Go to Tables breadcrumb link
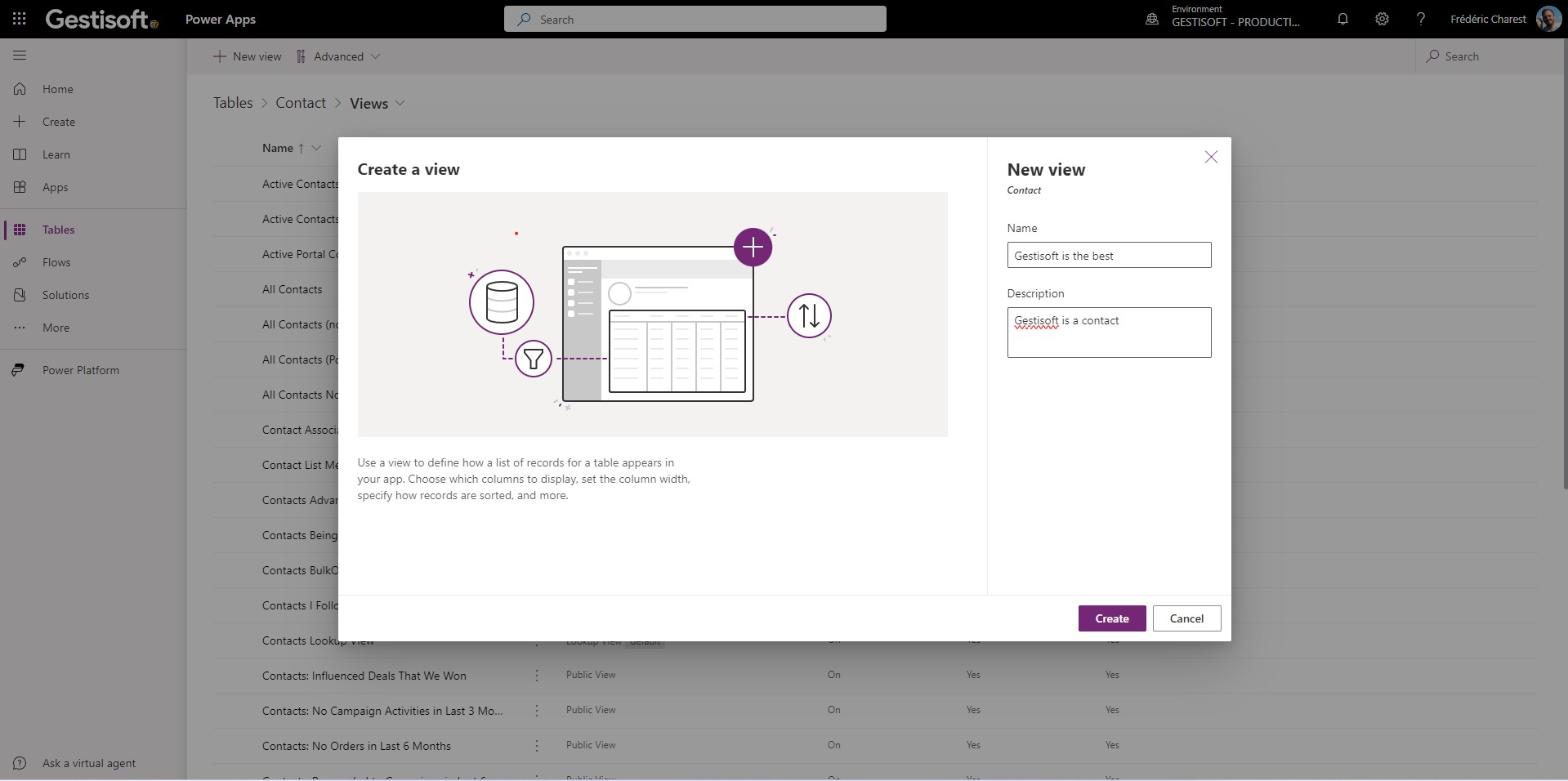The height and width of the screenshot is (781, 1568). 233,103
